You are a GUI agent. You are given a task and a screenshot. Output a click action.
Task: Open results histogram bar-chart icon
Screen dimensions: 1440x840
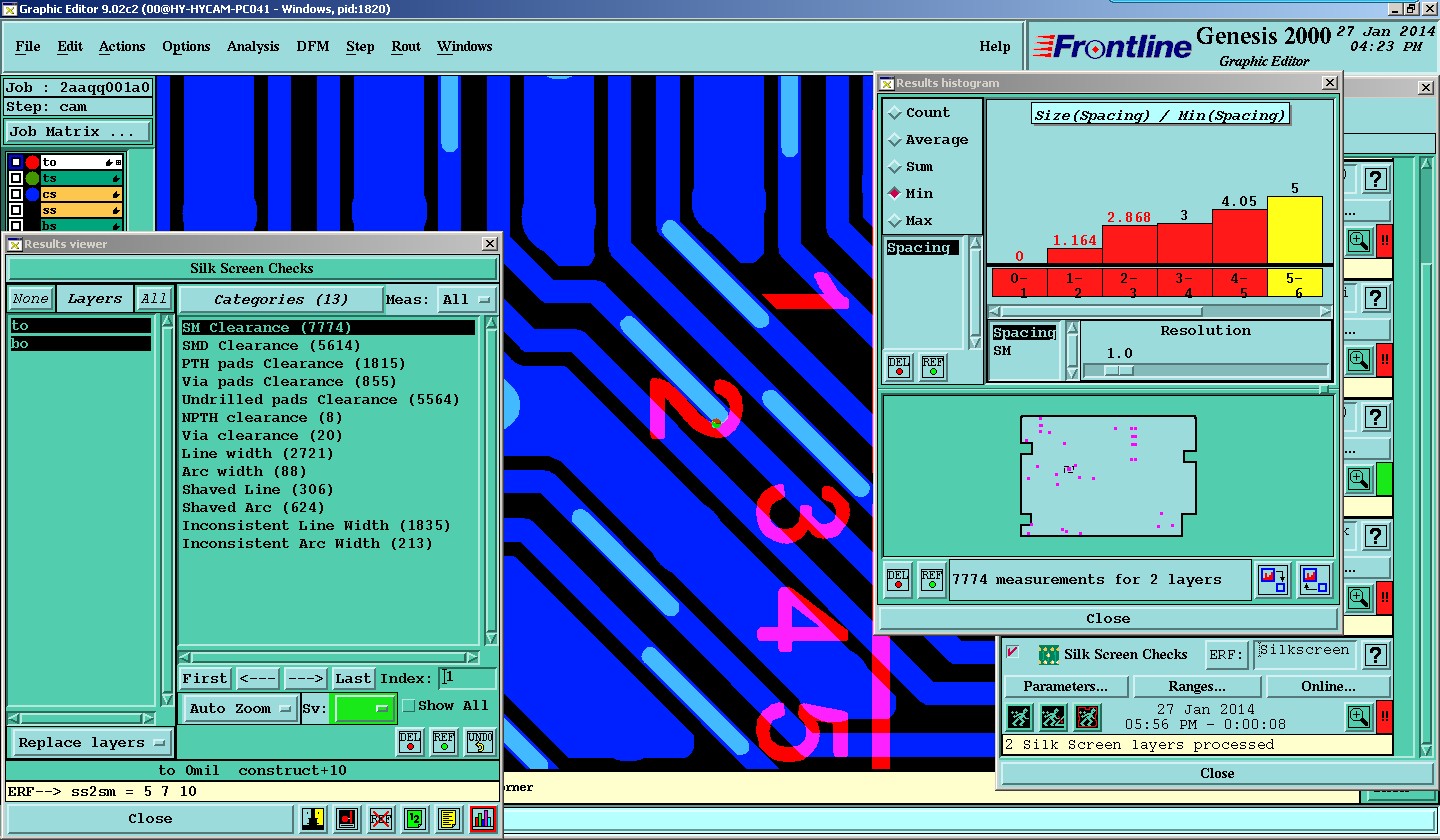tap(483, 819)
